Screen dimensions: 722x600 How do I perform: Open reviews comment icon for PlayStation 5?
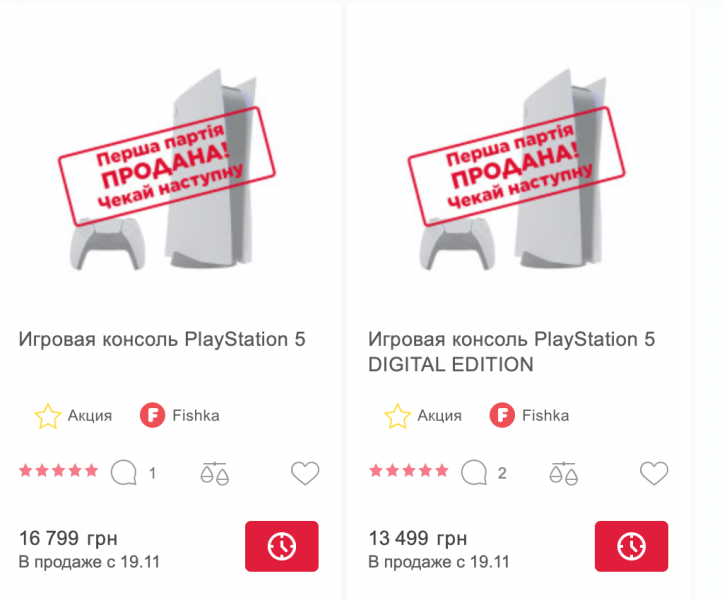(123, 472)
